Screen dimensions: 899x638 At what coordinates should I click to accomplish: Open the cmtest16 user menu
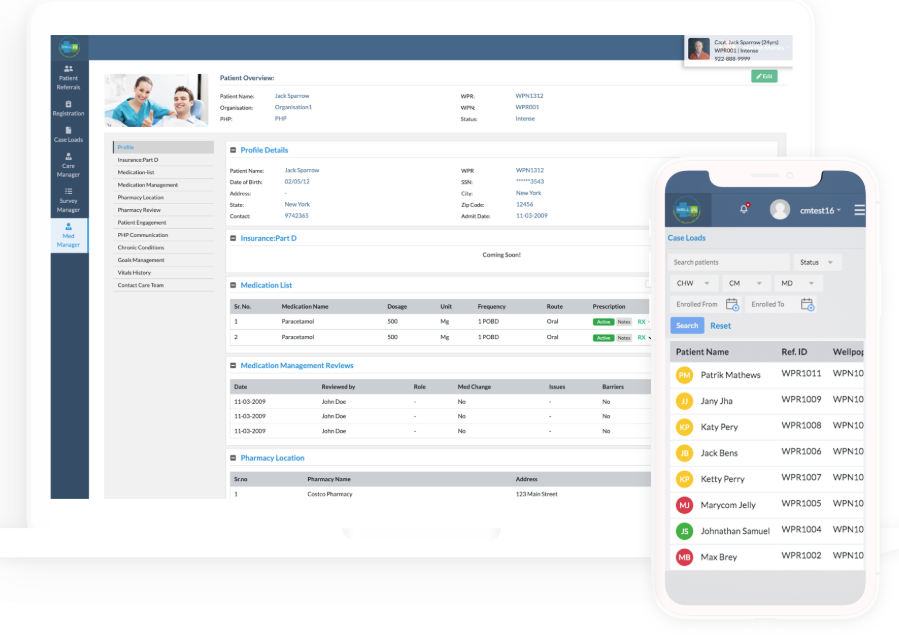806,210
